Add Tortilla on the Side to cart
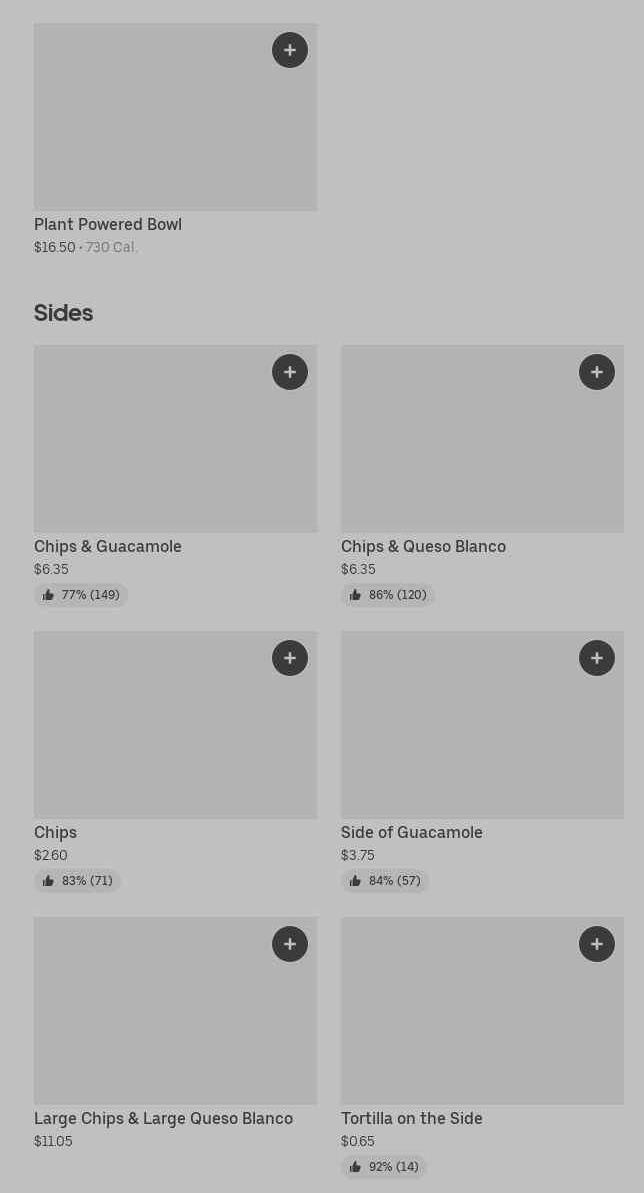This screenshot has height=1193, width=644. (x=597, y=944)
